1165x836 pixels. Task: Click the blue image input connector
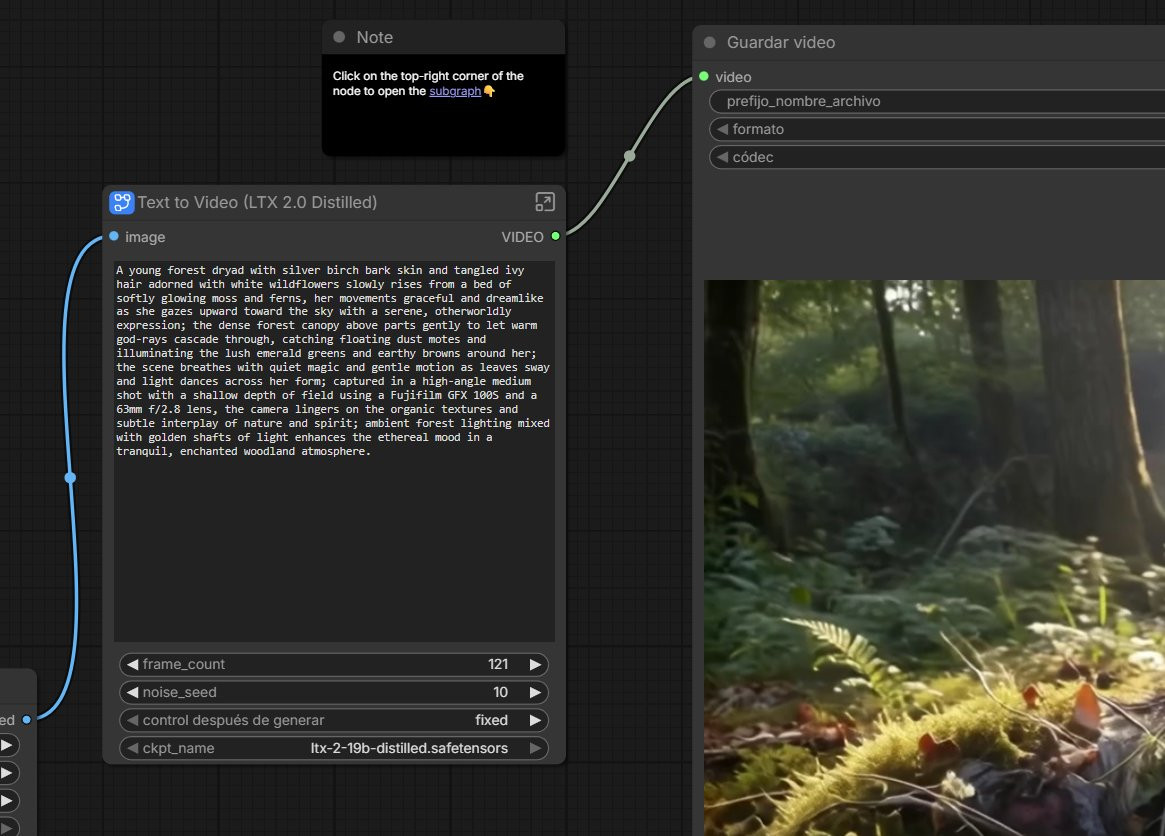pos(114,237)
